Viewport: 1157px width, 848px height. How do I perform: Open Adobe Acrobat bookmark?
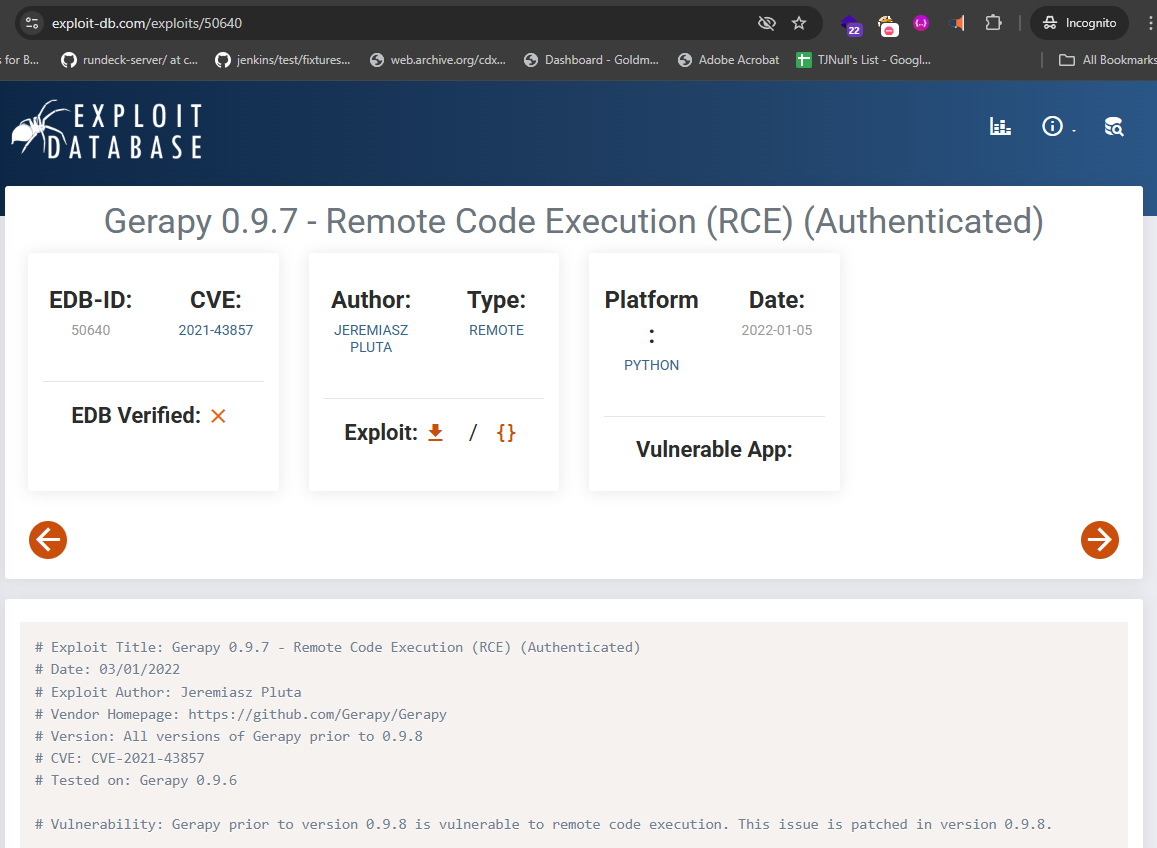click(x=728, y=60)
